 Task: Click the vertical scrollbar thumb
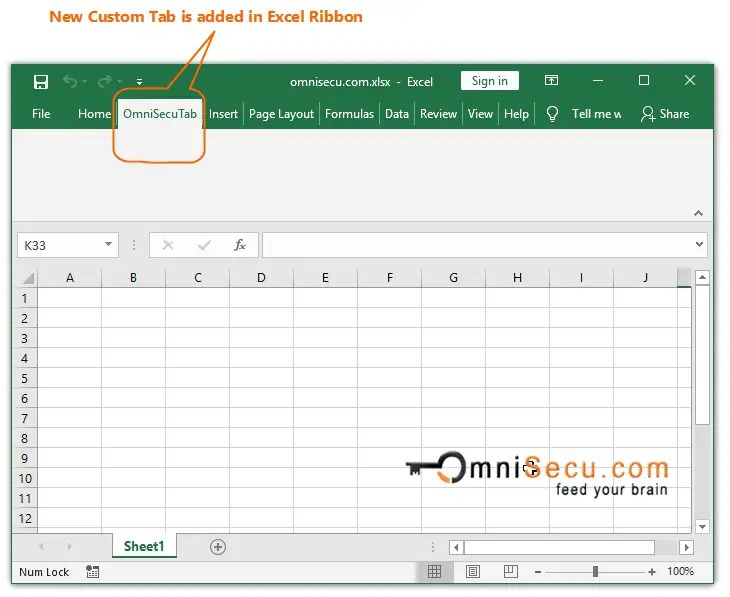point(702,355)
